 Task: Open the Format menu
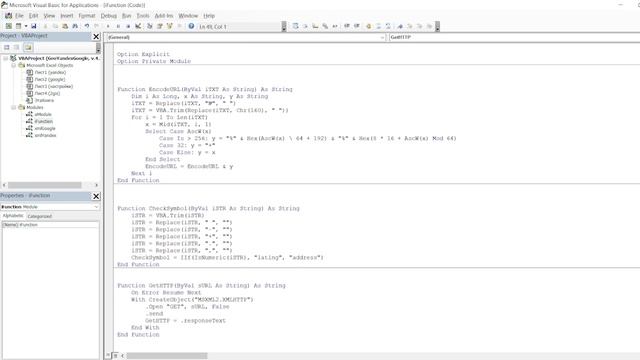click(x=87, y=16)
